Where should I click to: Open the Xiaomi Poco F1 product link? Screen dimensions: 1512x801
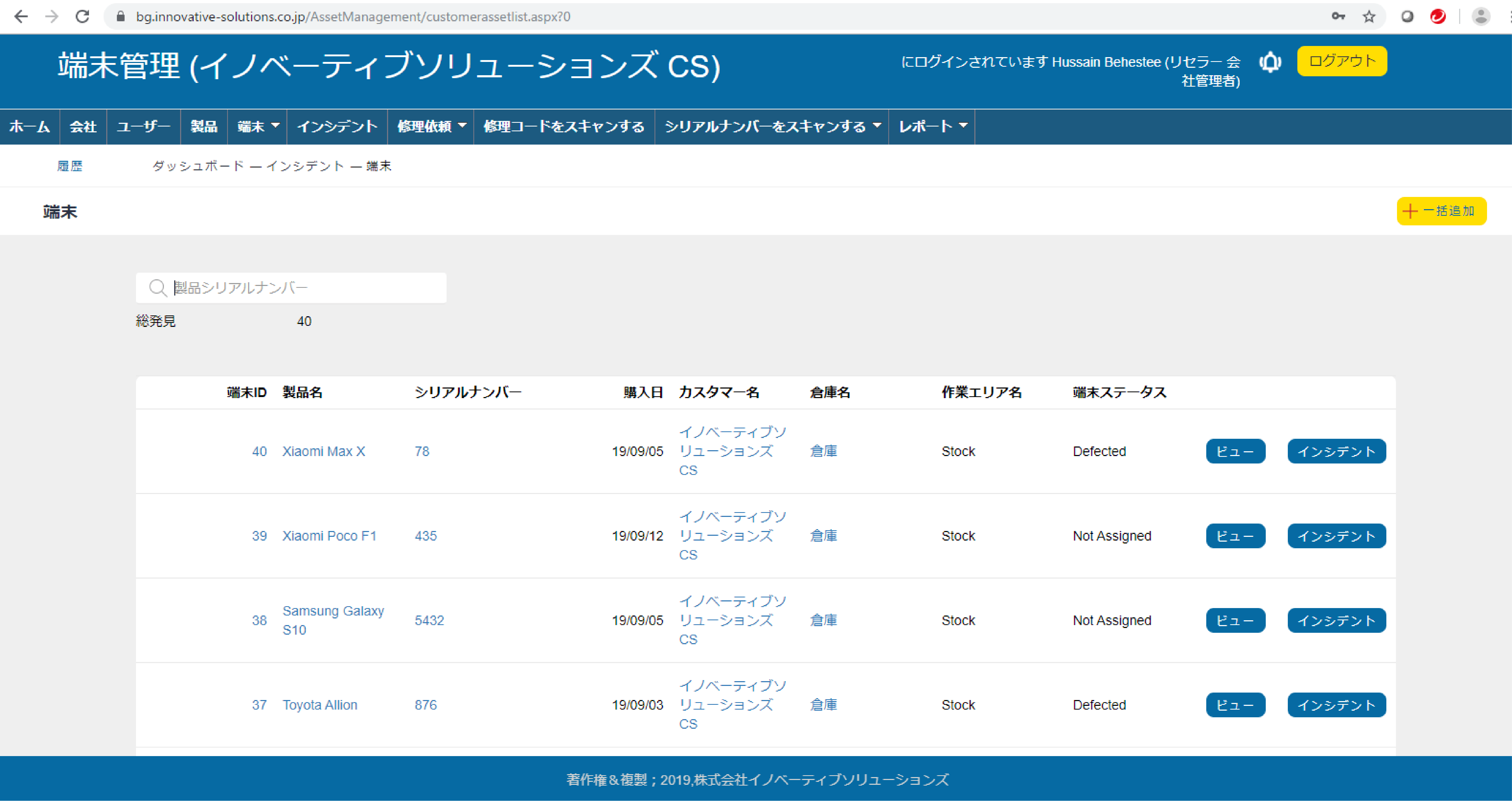329,536
